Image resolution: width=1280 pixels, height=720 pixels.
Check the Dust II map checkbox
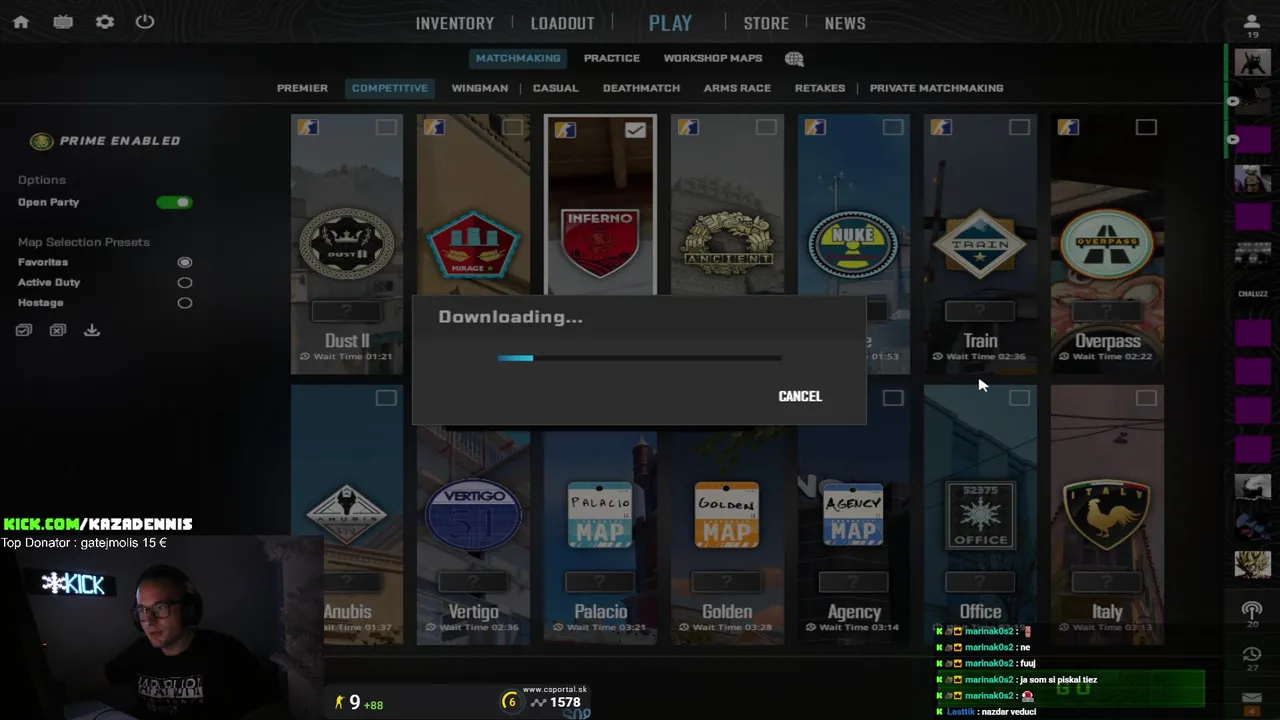point(386,127)
